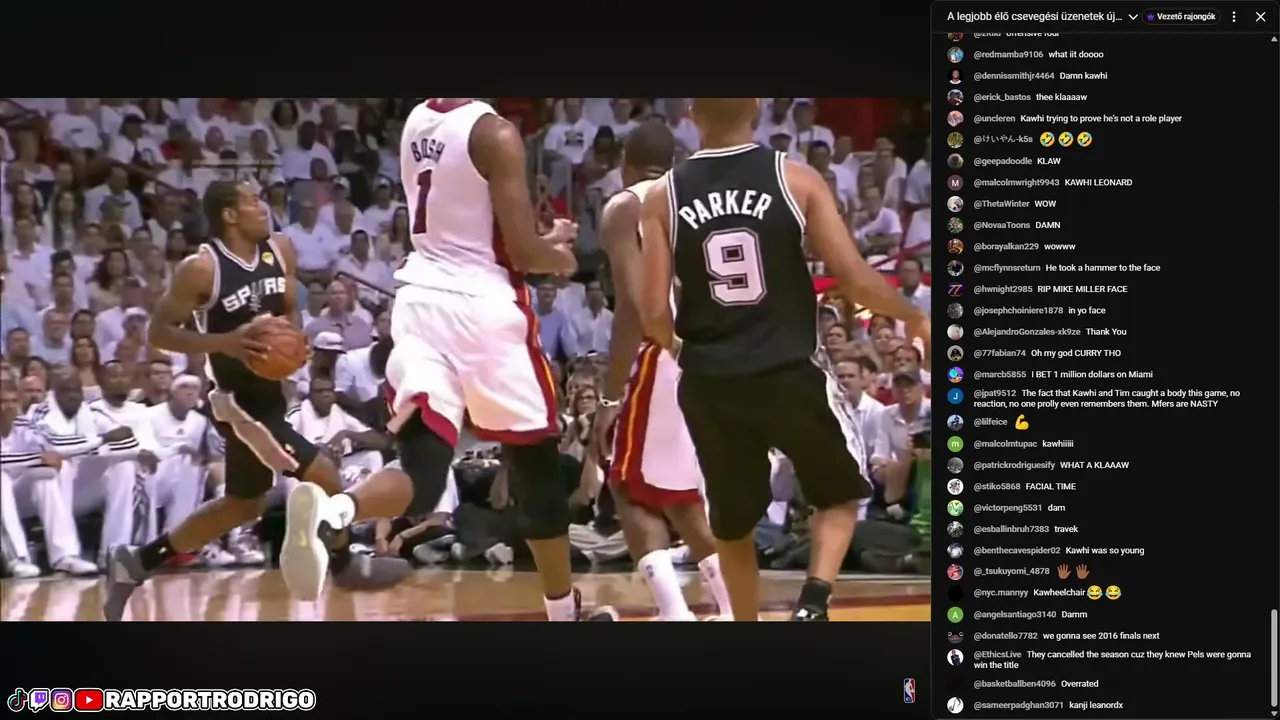Click the username @nyc.mannyy
The width and height of the screenshot is (1280, 720).
coord(1001,593)
